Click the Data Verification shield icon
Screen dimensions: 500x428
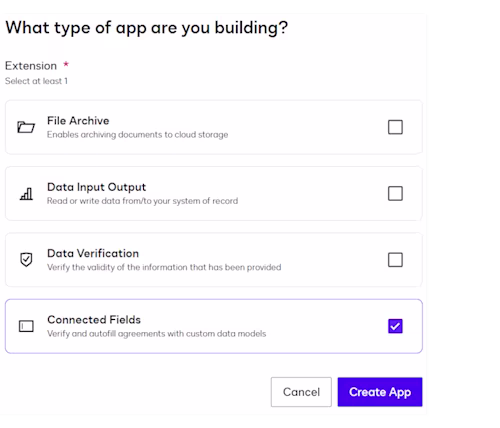tap(26, 260)
